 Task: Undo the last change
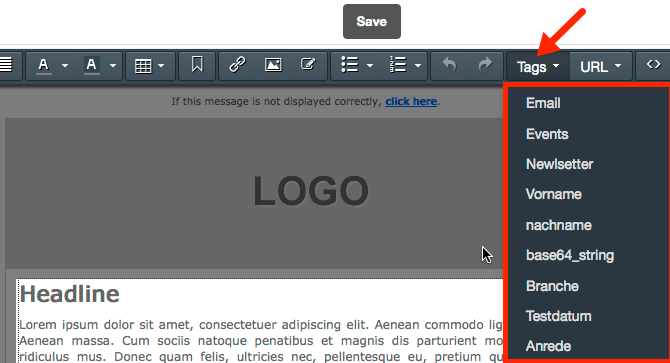pyautogui.click(x=449, y=64)
